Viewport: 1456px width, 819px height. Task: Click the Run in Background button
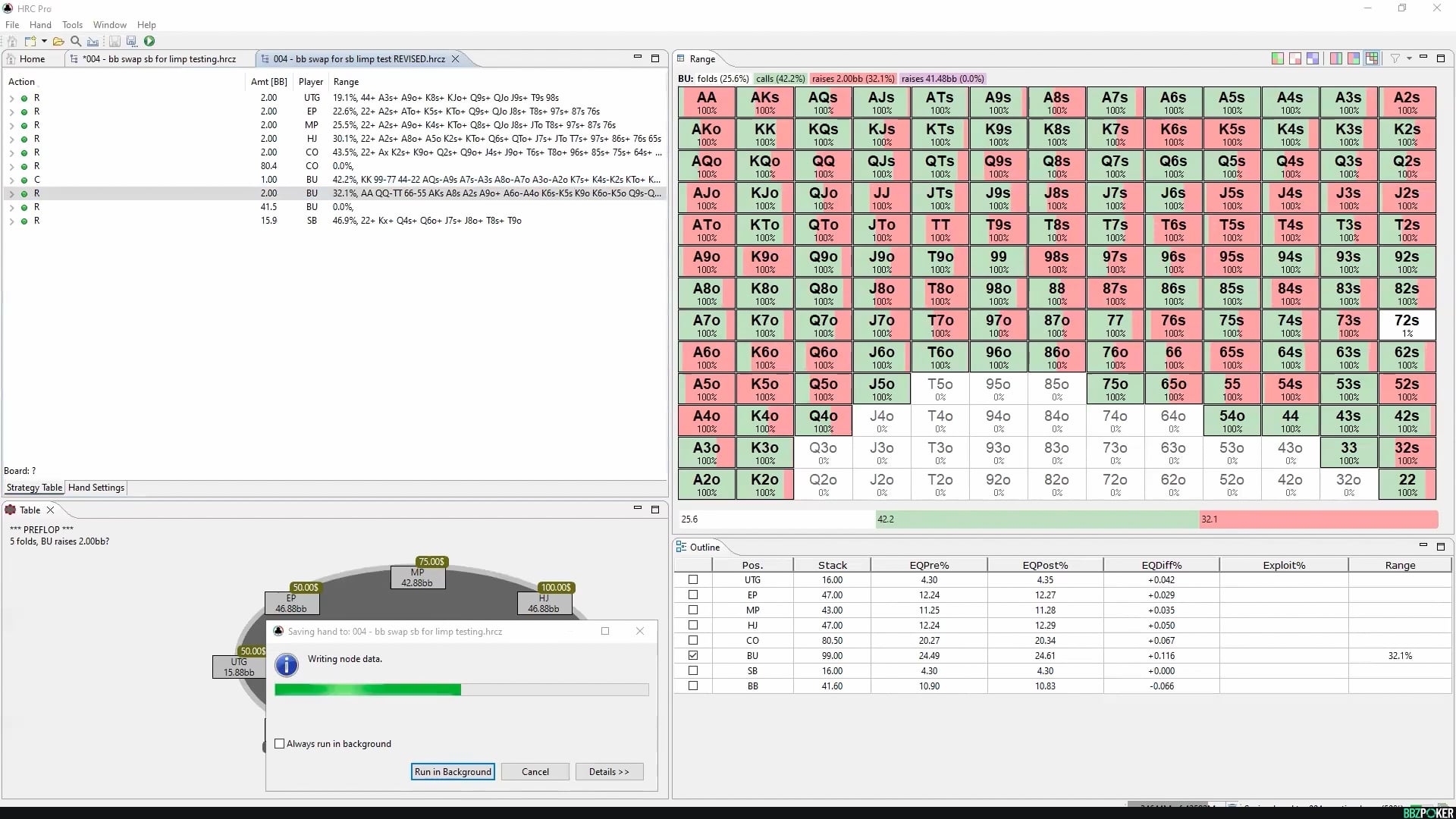[x=453, y=772]
